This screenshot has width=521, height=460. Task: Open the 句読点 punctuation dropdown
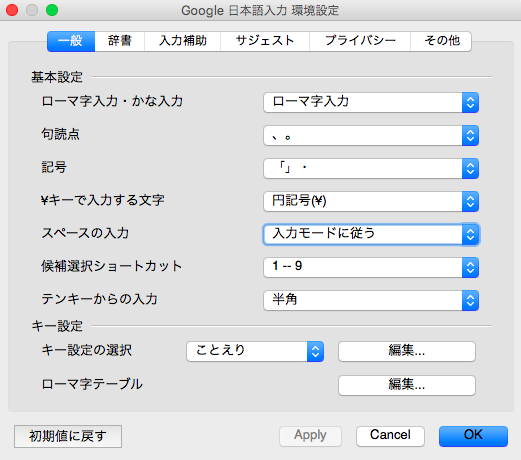pos(371,135)
